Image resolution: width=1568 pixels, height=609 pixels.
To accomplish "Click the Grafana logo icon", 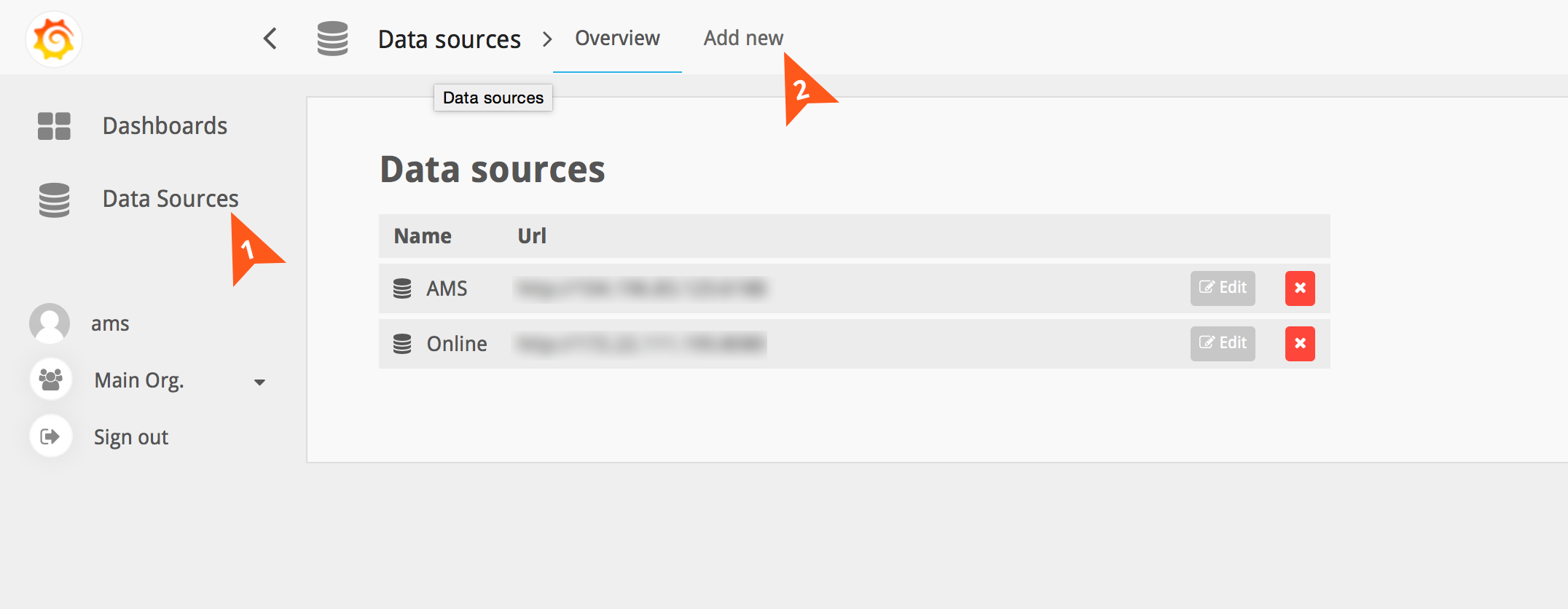I will pyautogui.click(x=53, y=39).
